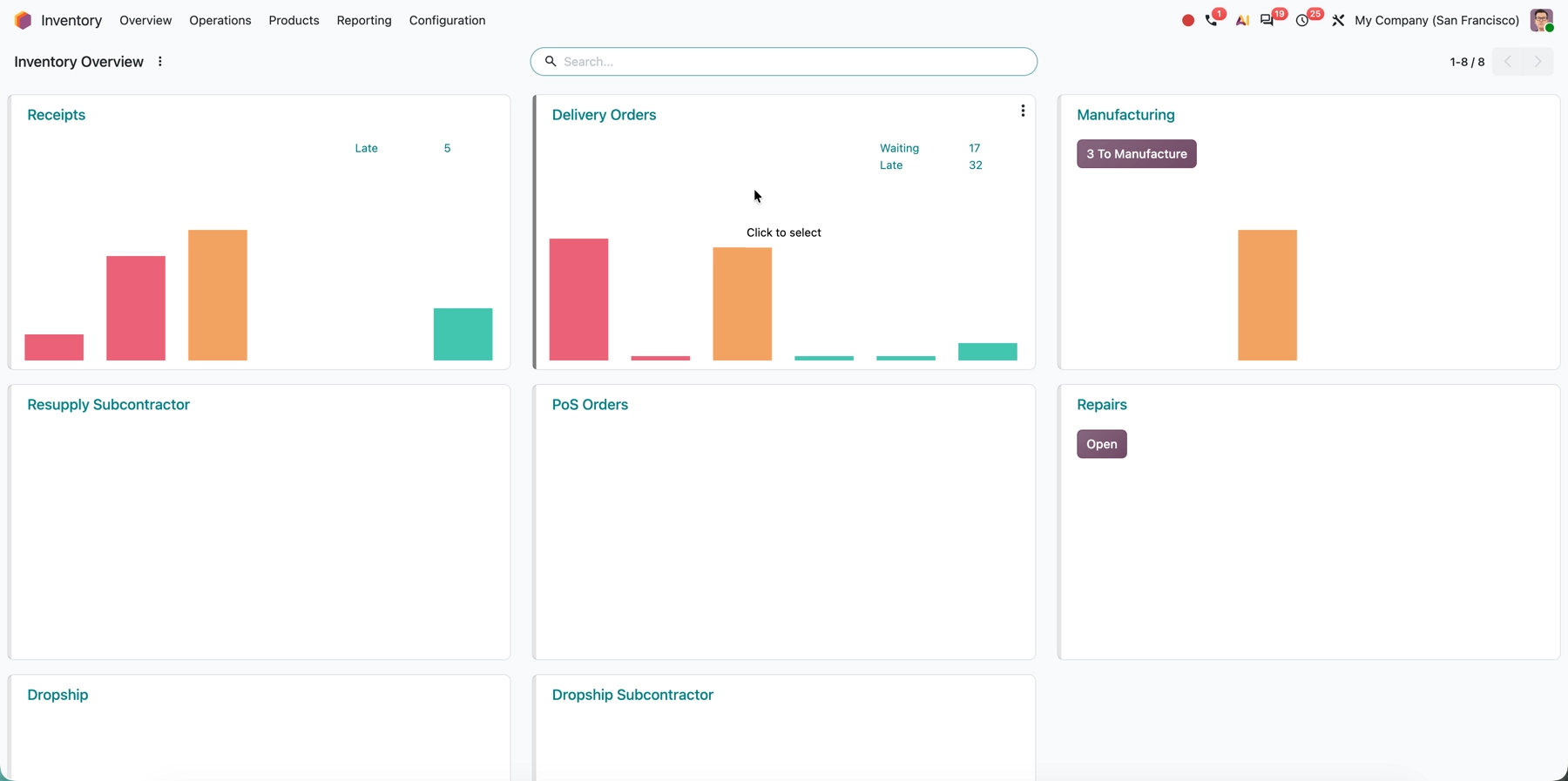Open the Dropship Subcontractor card title
Image resolution: width=1568 pixels, height=781 pixels.
tap(632, 695)
